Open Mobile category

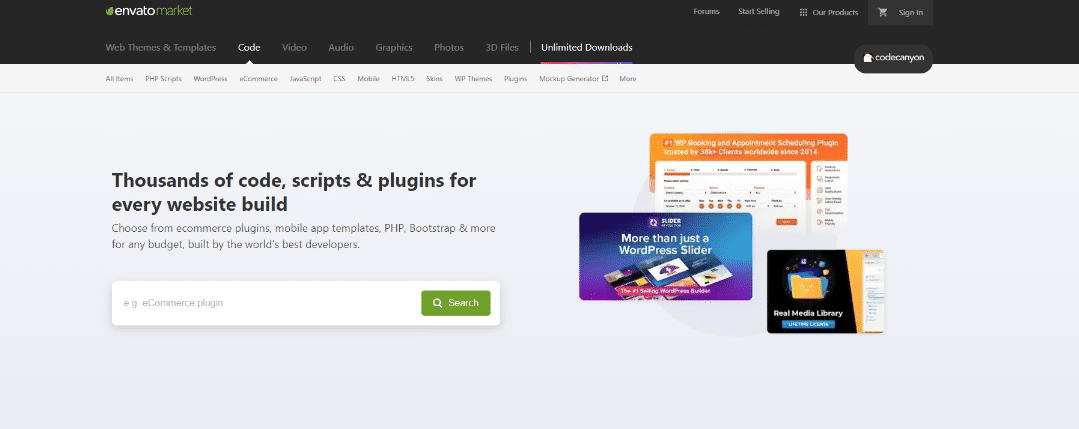(x=368, y=79)
